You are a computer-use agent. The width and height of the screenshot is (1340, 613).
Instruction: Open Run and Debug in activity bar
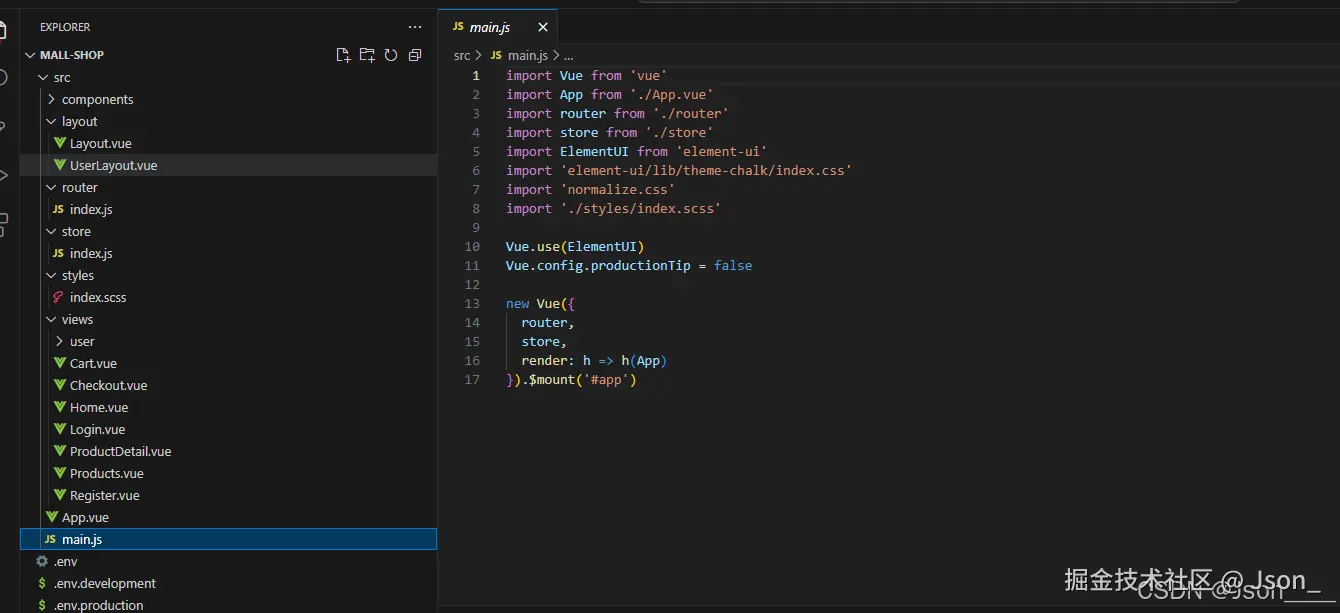click(3, 175)
